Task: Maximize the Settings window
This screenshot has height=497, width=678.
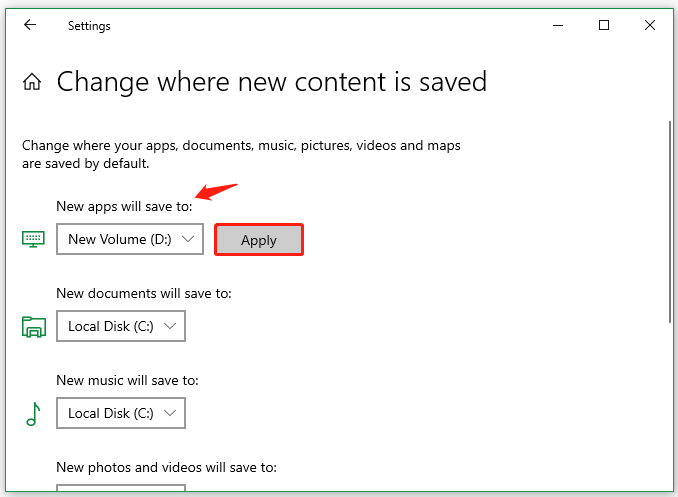Action: pos(604,26)
